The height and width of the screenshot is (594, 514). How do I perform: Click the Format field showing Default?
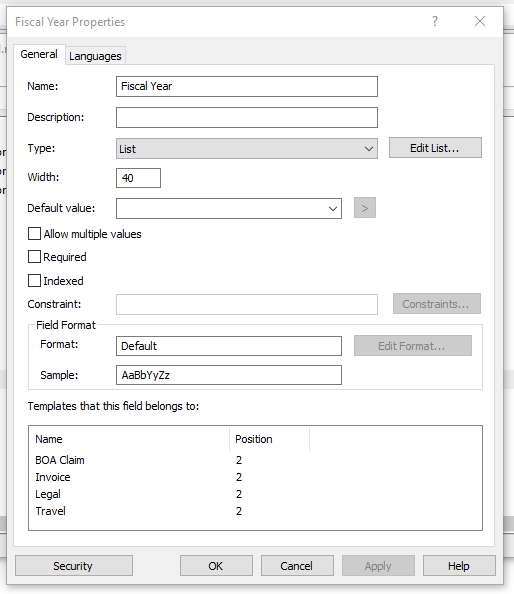(x=229, y=346)
